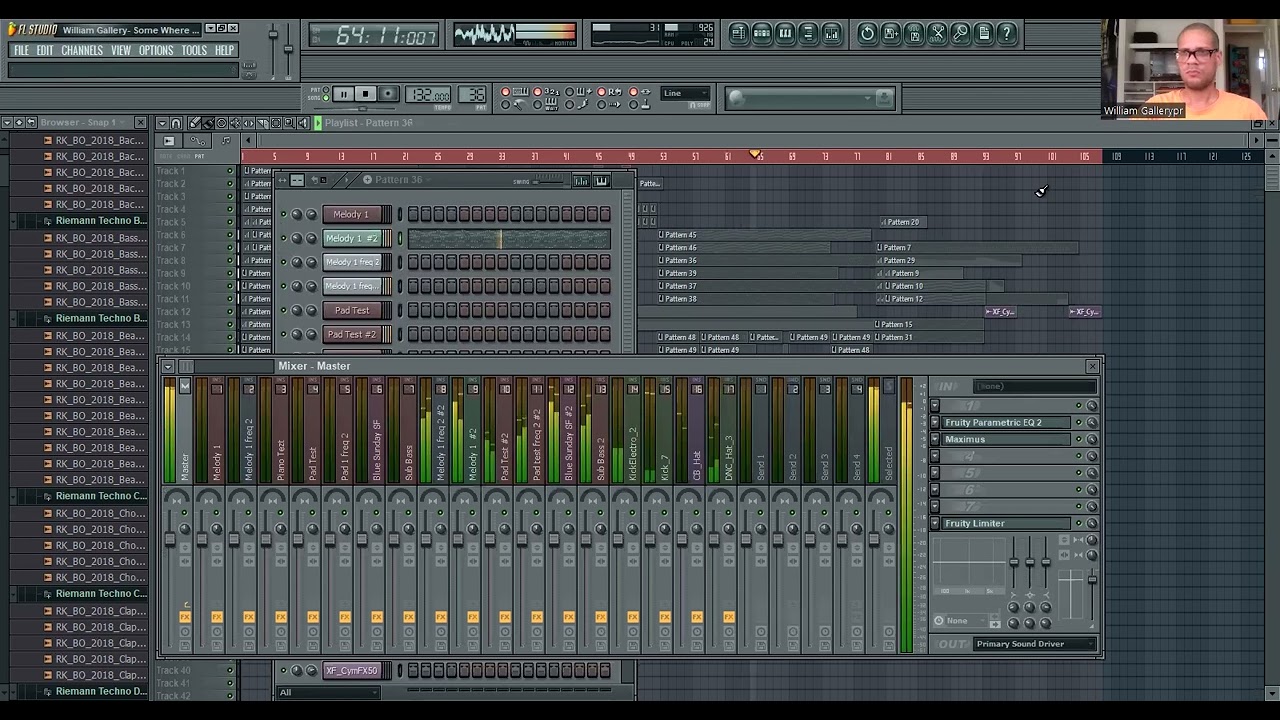Click the render to audio file icon
The image size is (1280, 720).
(x=914, y=33)
